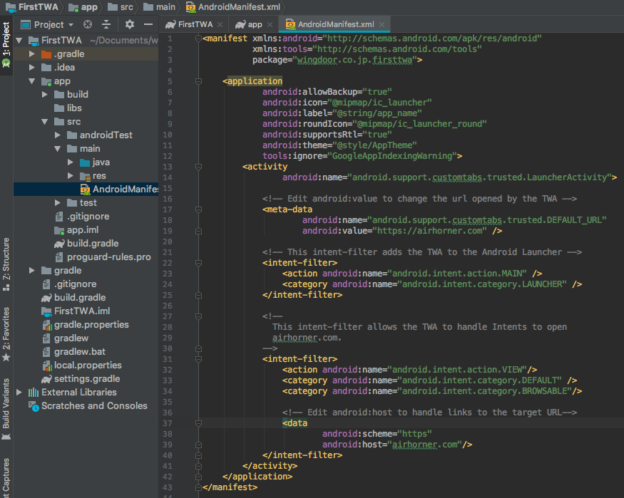624x498 pixels.
Task: Select Scratches and Consoles in tree
Action: 93,406
